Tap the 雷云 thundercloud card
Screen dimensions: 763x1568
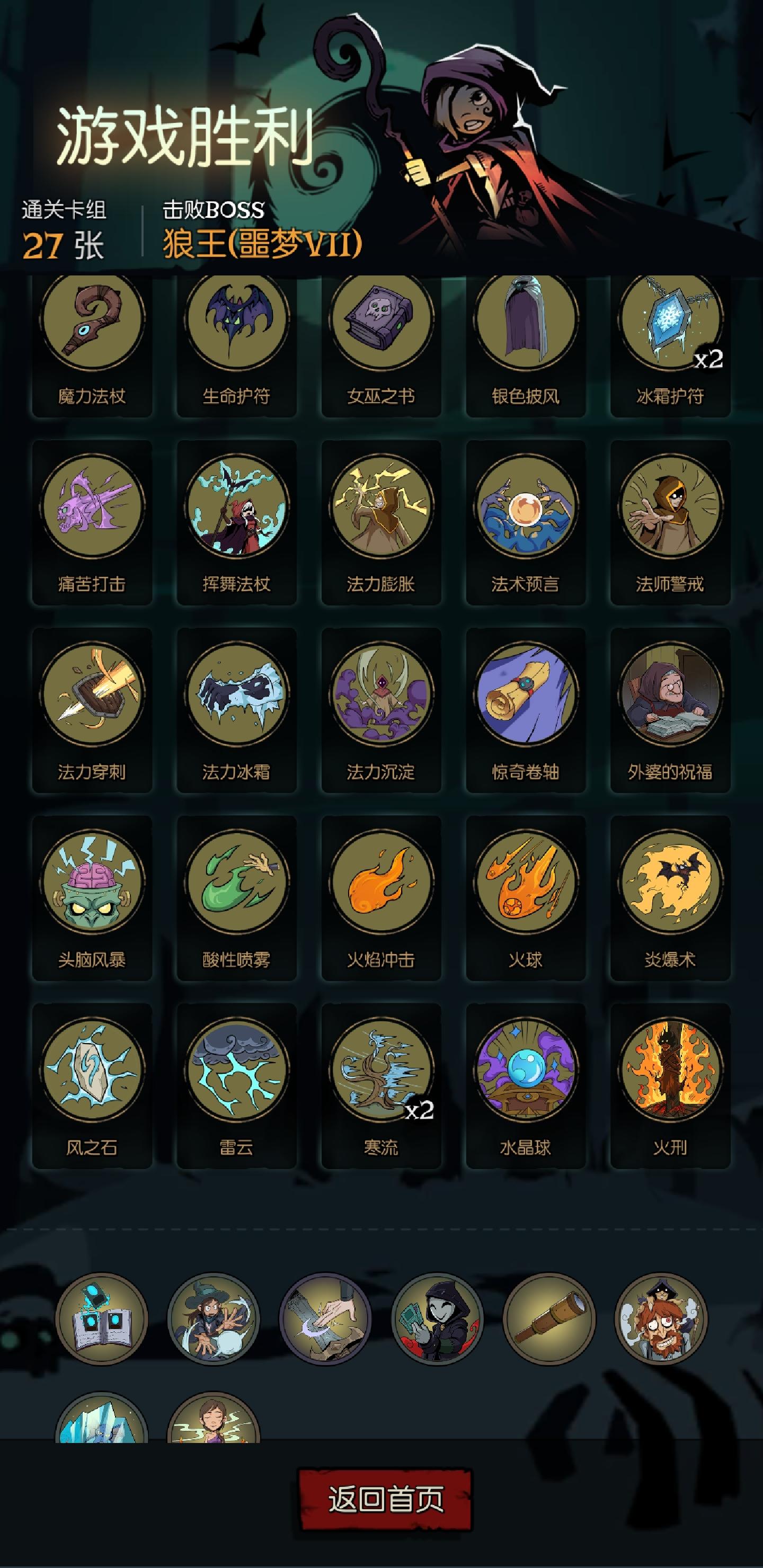[x=237, y=1070]
